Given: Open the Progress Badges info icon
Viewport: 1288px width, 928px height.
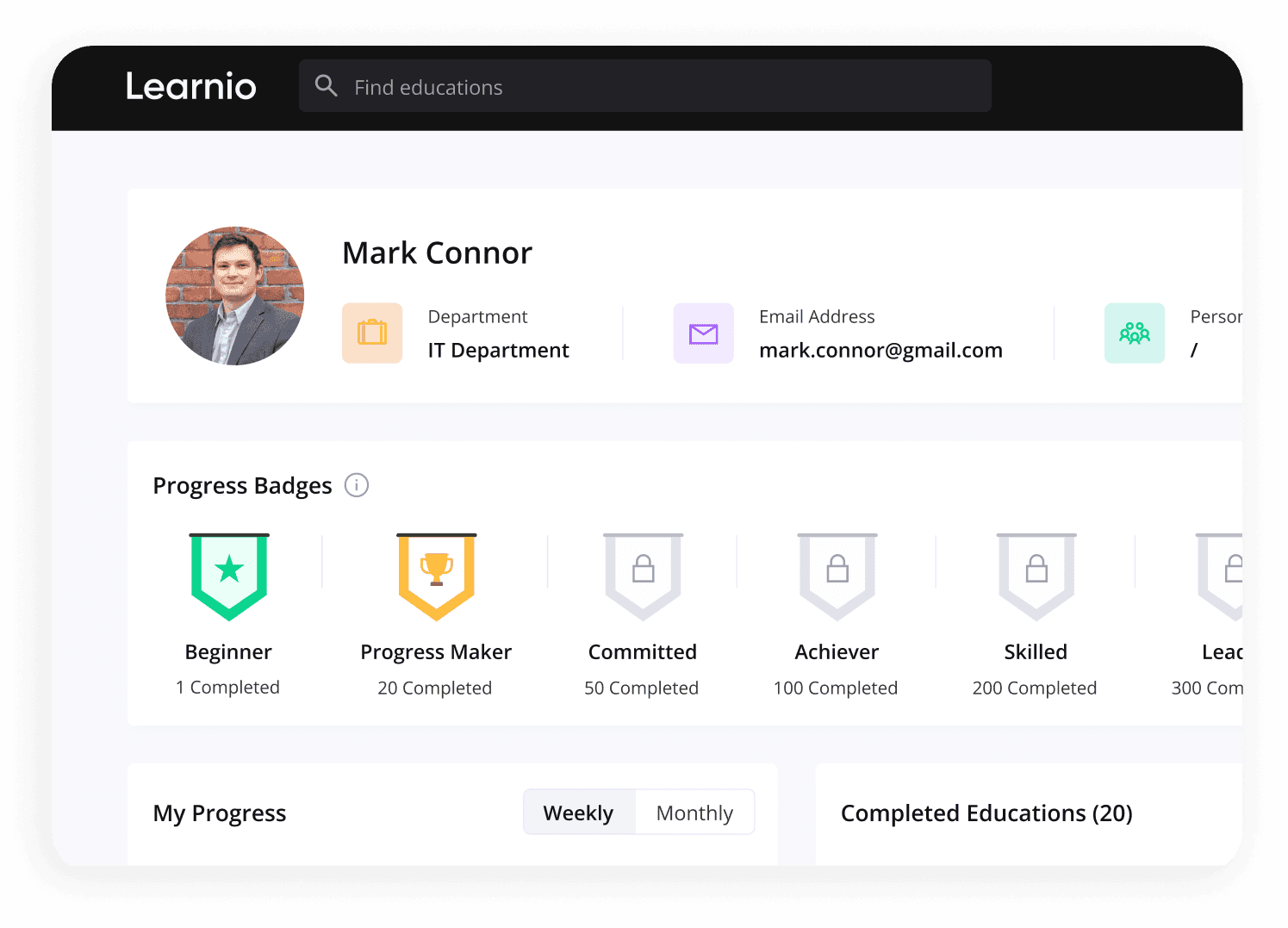Looking at the screenshot, I should tap(357, 485).
